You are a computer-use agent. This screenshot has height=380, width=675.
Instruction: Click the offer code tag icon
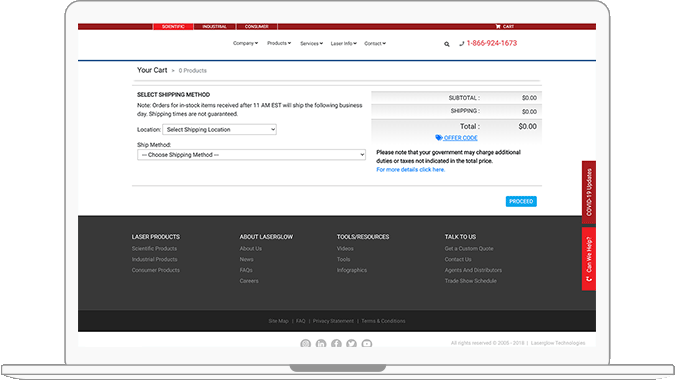[x=439, y=138]
